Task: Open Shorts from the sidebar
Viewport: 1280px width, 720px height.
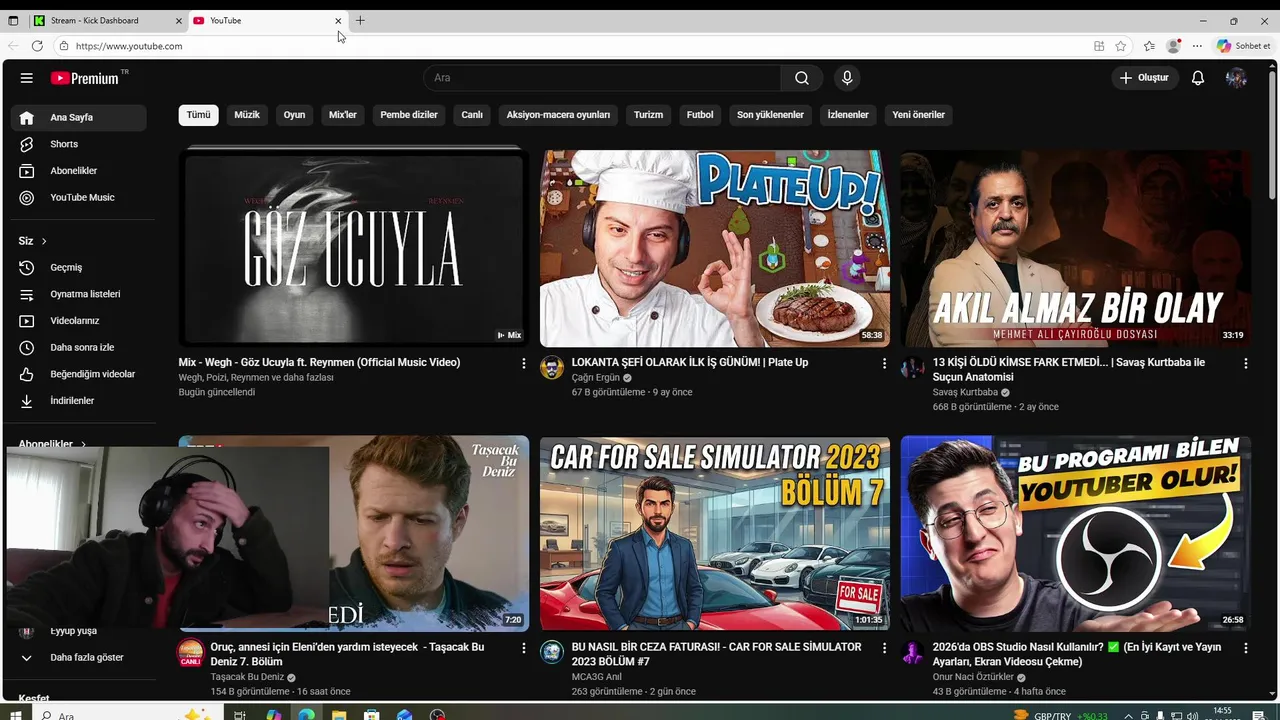Action: pyautogui.click(x=79, y=144)
